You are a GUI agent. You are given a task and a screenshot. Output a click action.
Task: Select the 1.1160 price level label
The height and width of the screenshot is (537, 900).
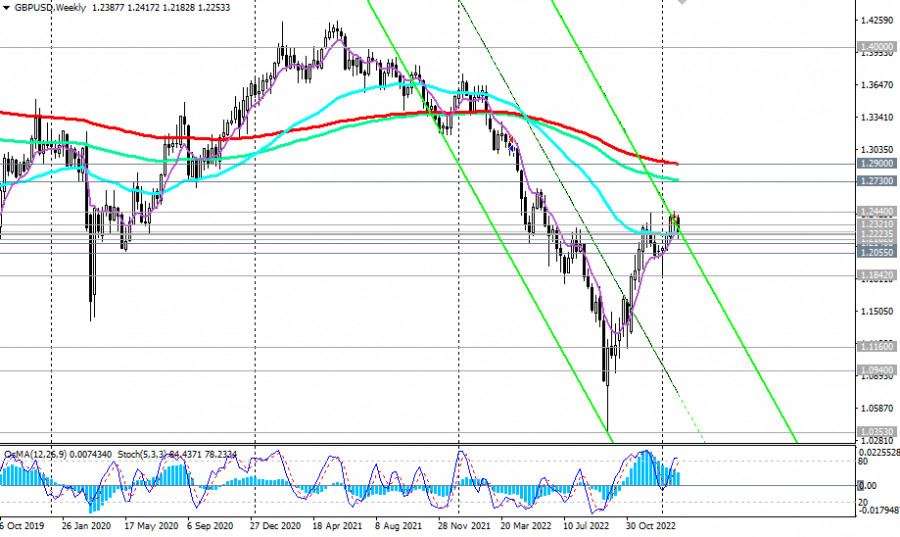point(876,346)
